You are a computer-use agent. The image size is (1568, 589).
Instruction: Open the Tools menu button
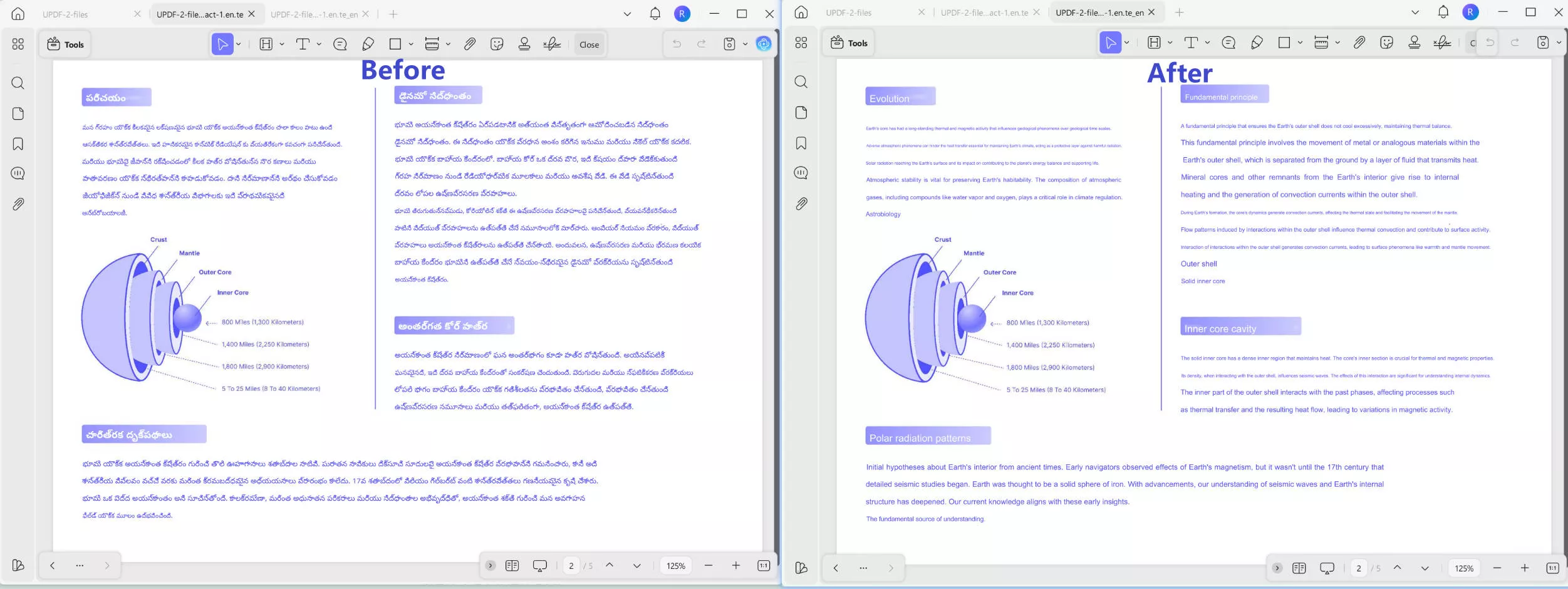point(65,44)
